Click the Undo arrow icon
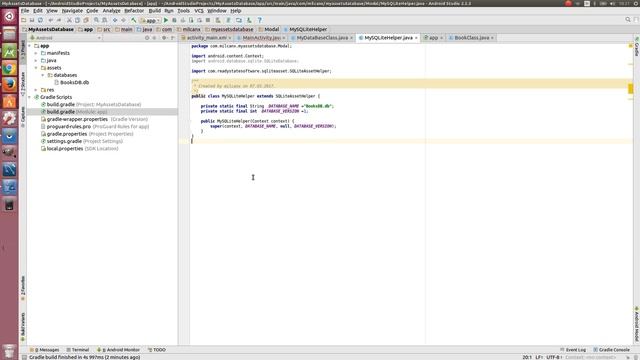Screen dimensions: 640x360 point(51,20)
